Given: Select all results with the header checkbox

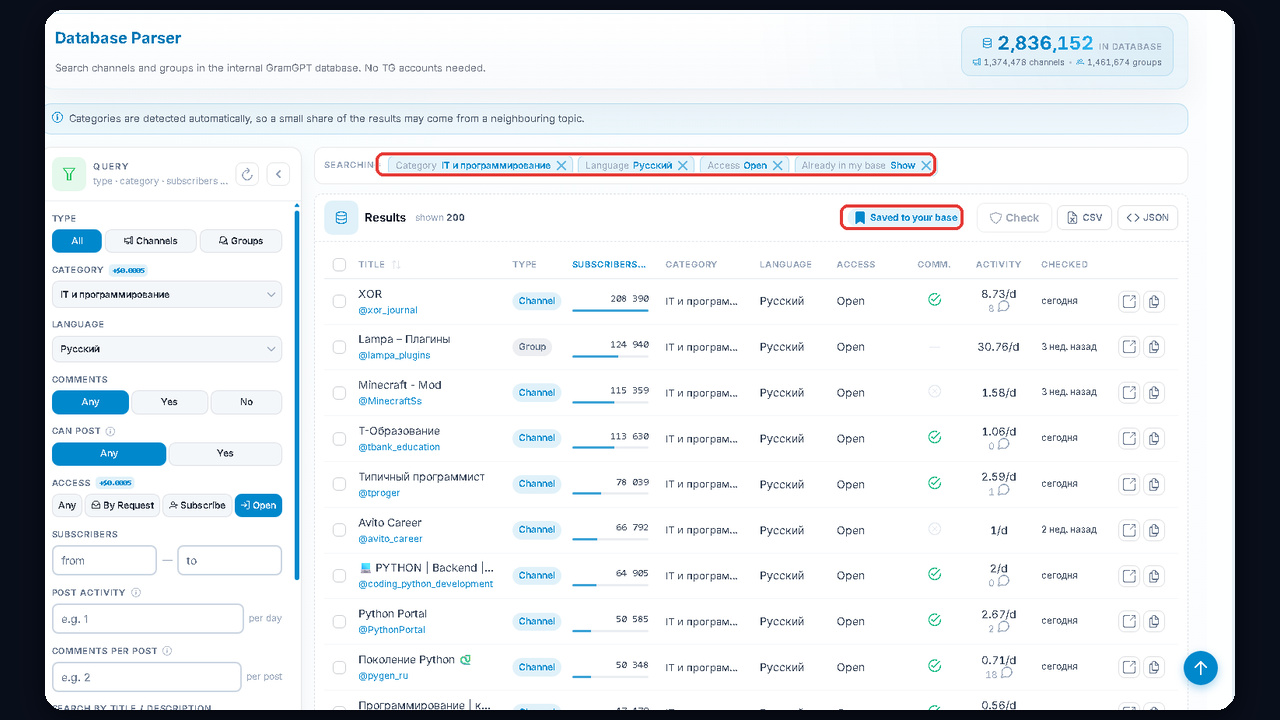Looking at the screenshot, I should (339, 265).
